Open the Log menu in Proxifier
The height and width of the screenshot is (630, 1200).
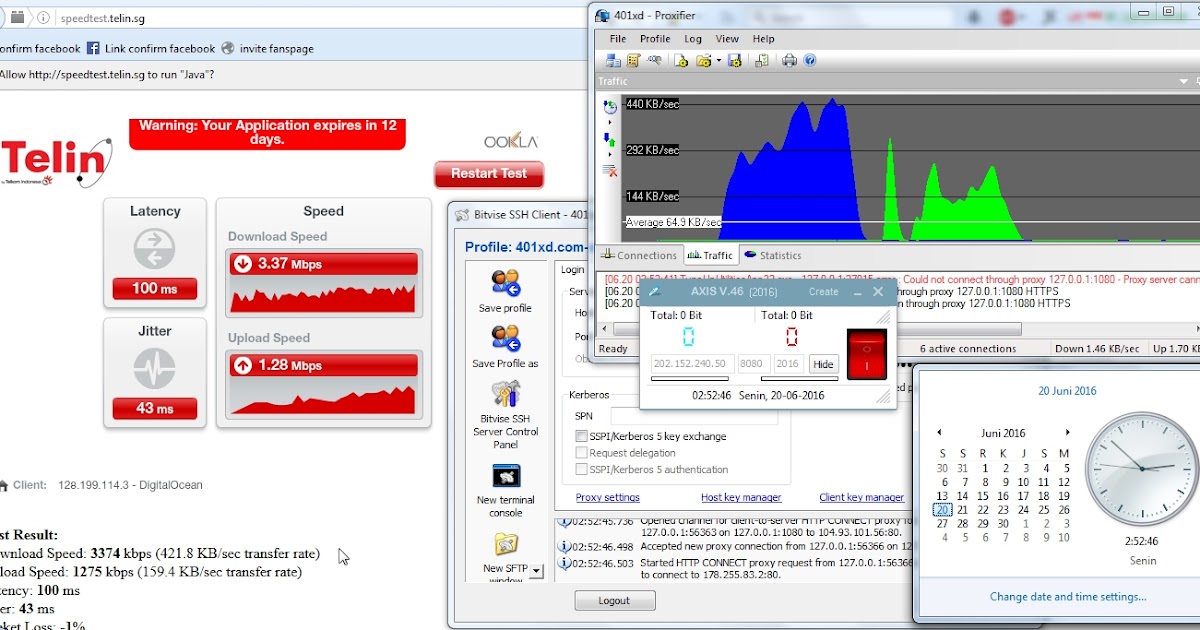point(693,39)
